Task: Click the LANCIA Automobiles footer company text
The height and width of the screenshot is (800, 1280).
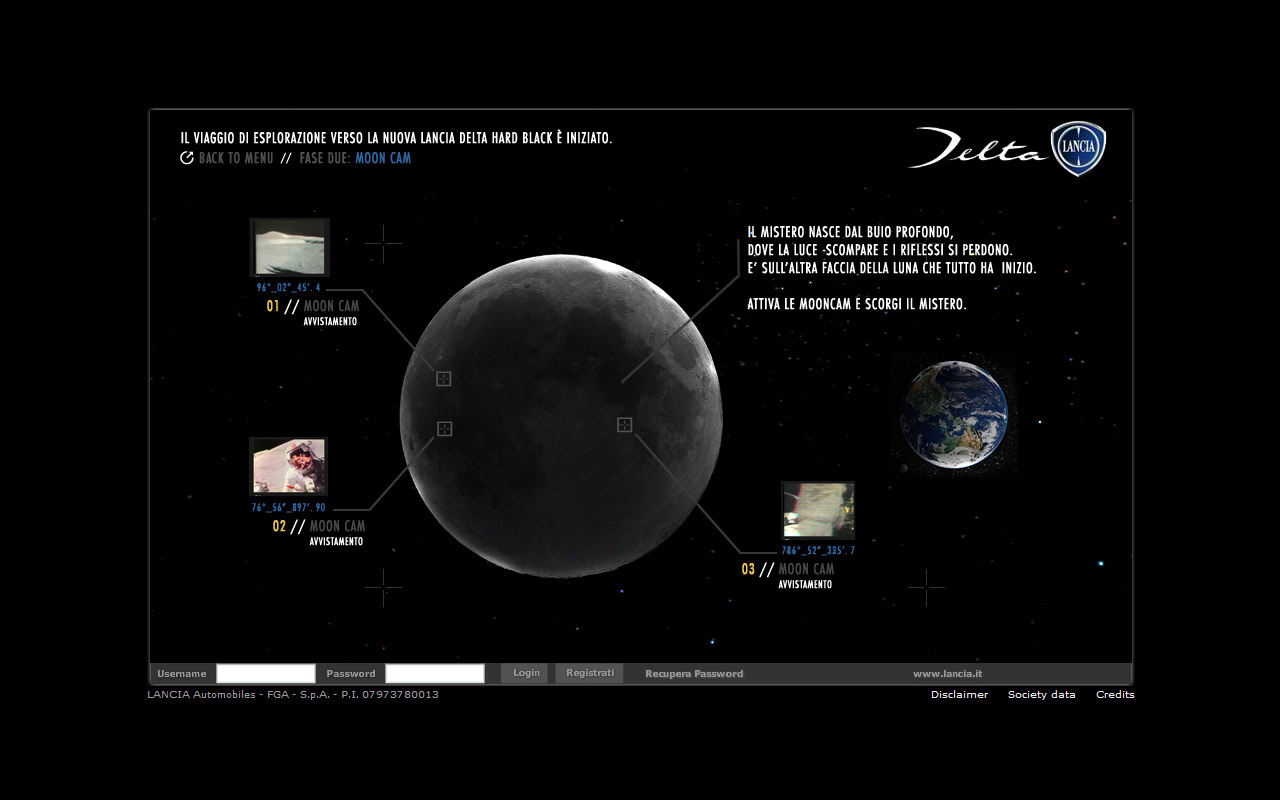Action: coord(293,694)
